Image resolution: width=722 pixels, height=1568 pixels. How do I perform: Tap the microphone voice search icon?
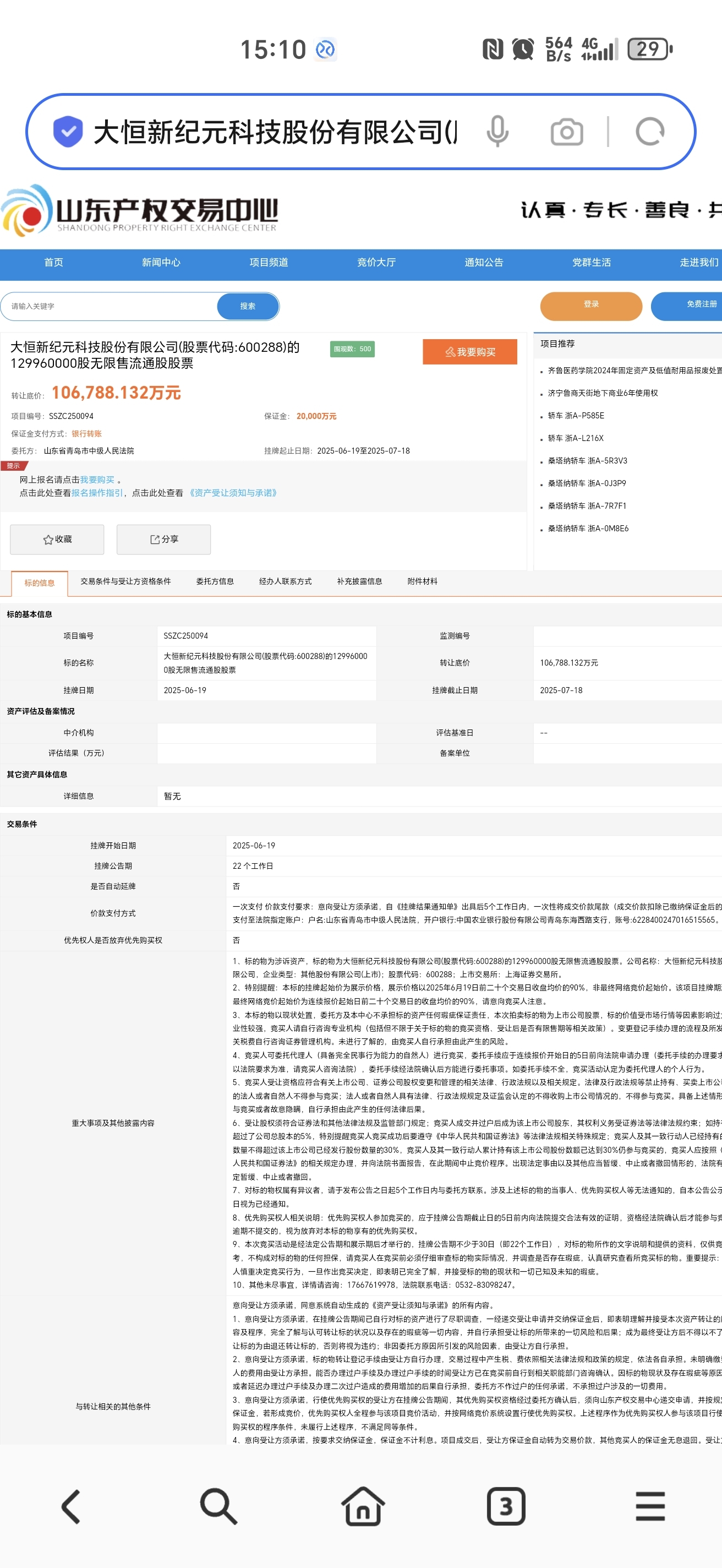tap(497, 132)
